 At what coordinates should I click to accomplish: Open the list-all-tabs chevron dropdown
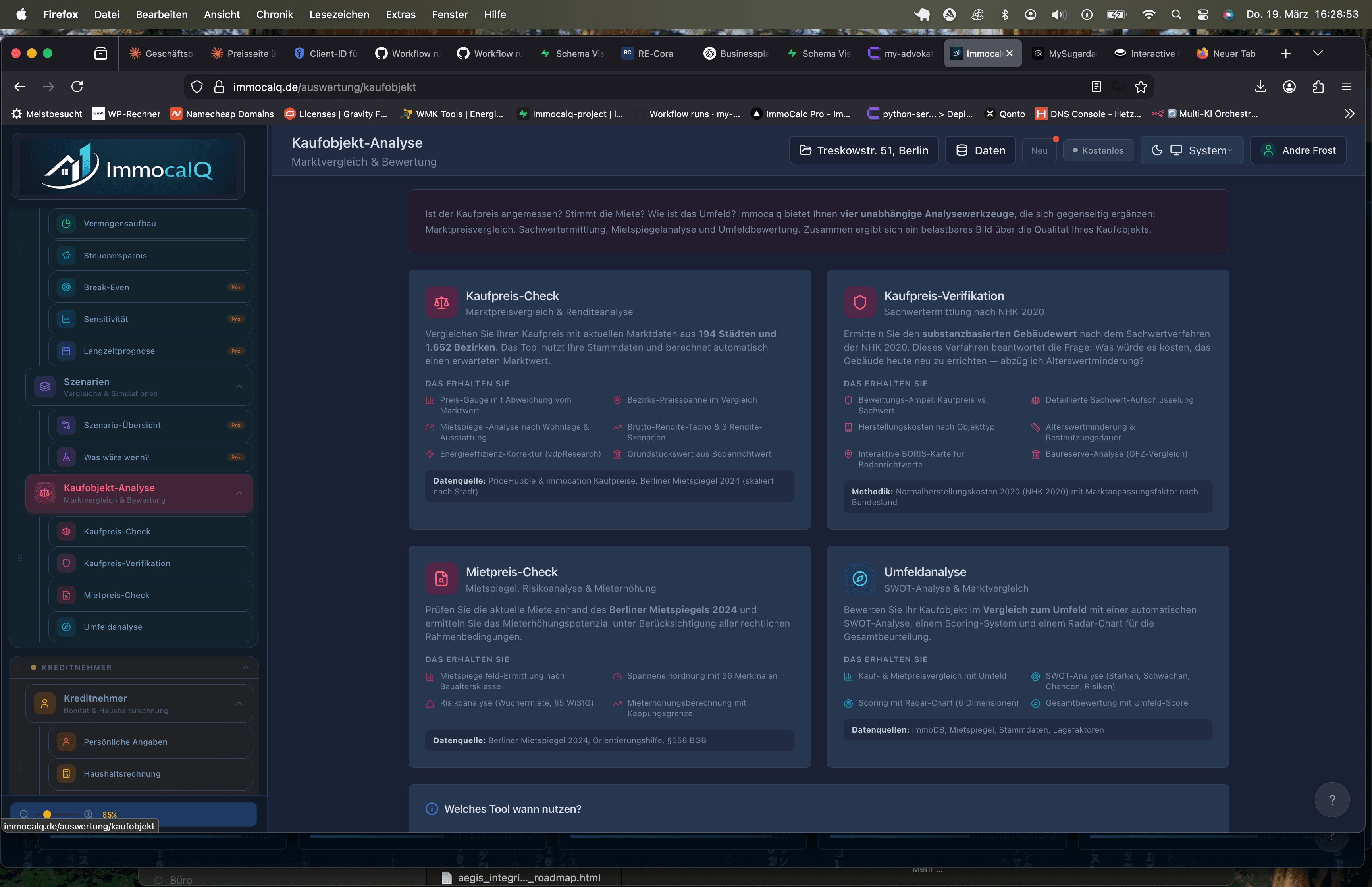point(1318,54)
